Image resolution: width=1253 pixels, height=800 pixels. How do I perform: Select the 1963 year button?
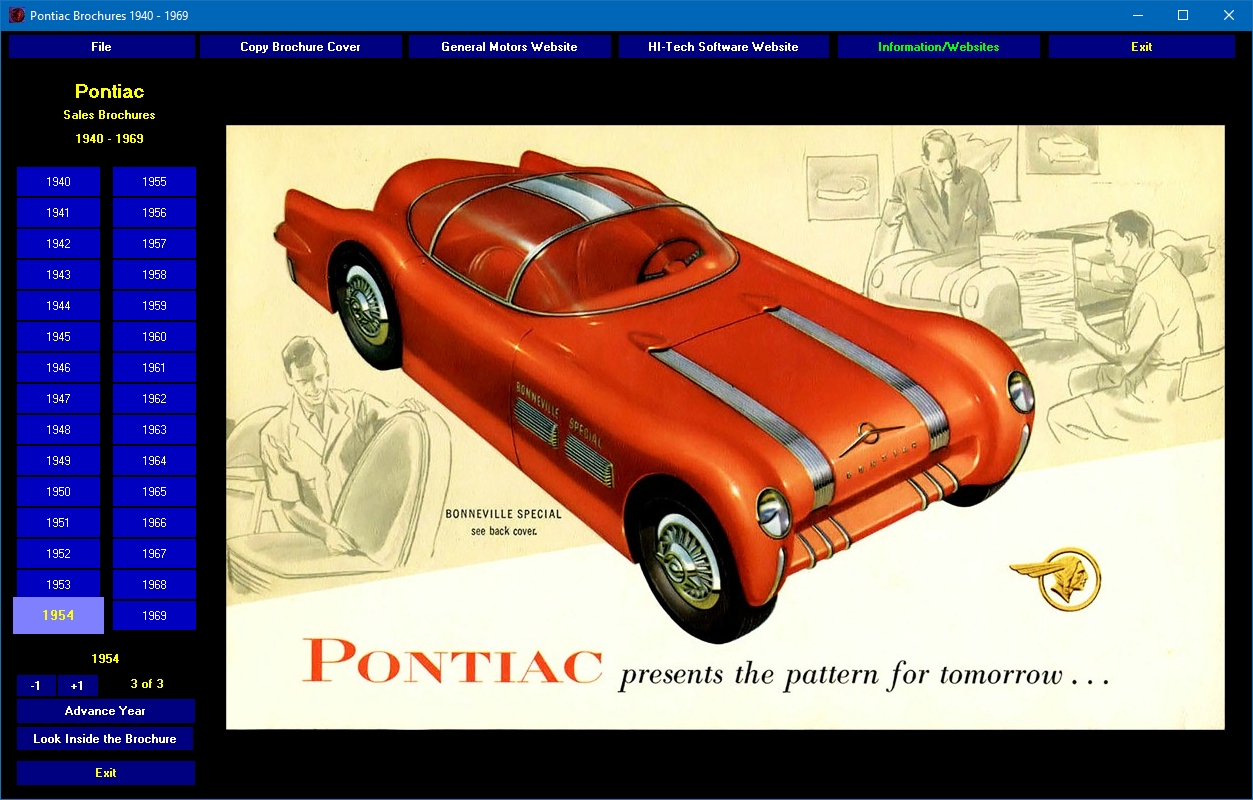(x=154, y=430)
